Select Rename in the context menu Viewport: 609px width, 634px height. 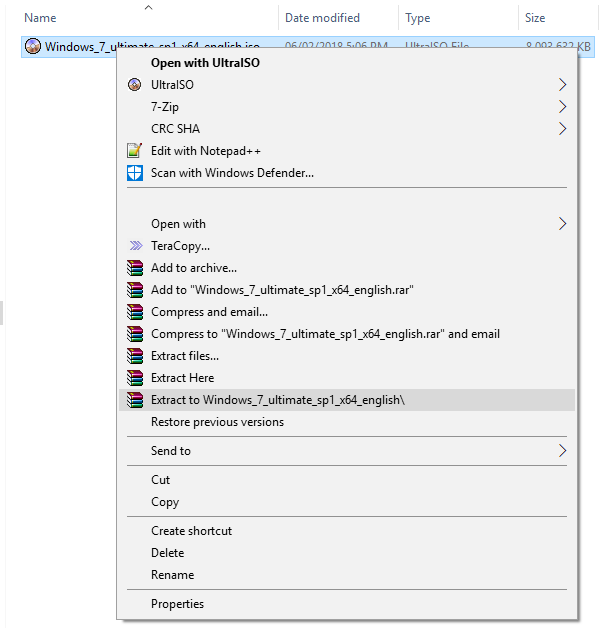(172, 575)
